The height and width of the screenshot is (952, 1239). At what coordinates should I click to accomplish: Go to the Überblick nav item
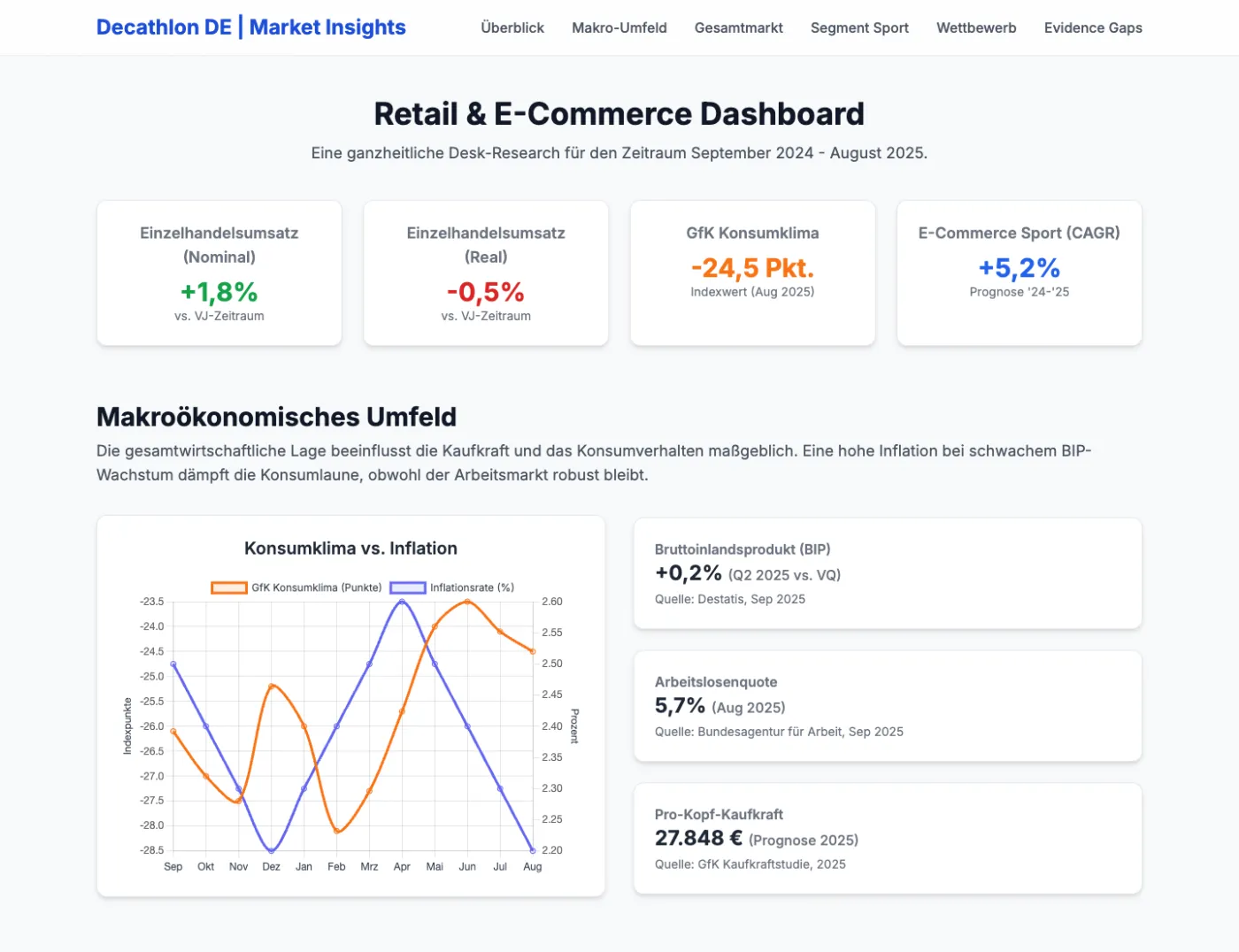click(512, 28)
